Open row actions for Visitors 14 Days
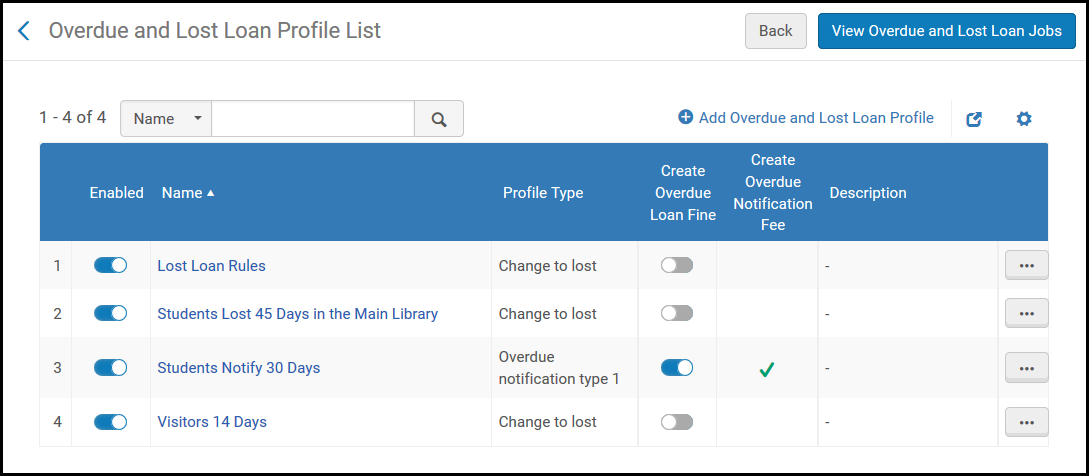This screenshot has height=476, width=1089. [1026, 422]
